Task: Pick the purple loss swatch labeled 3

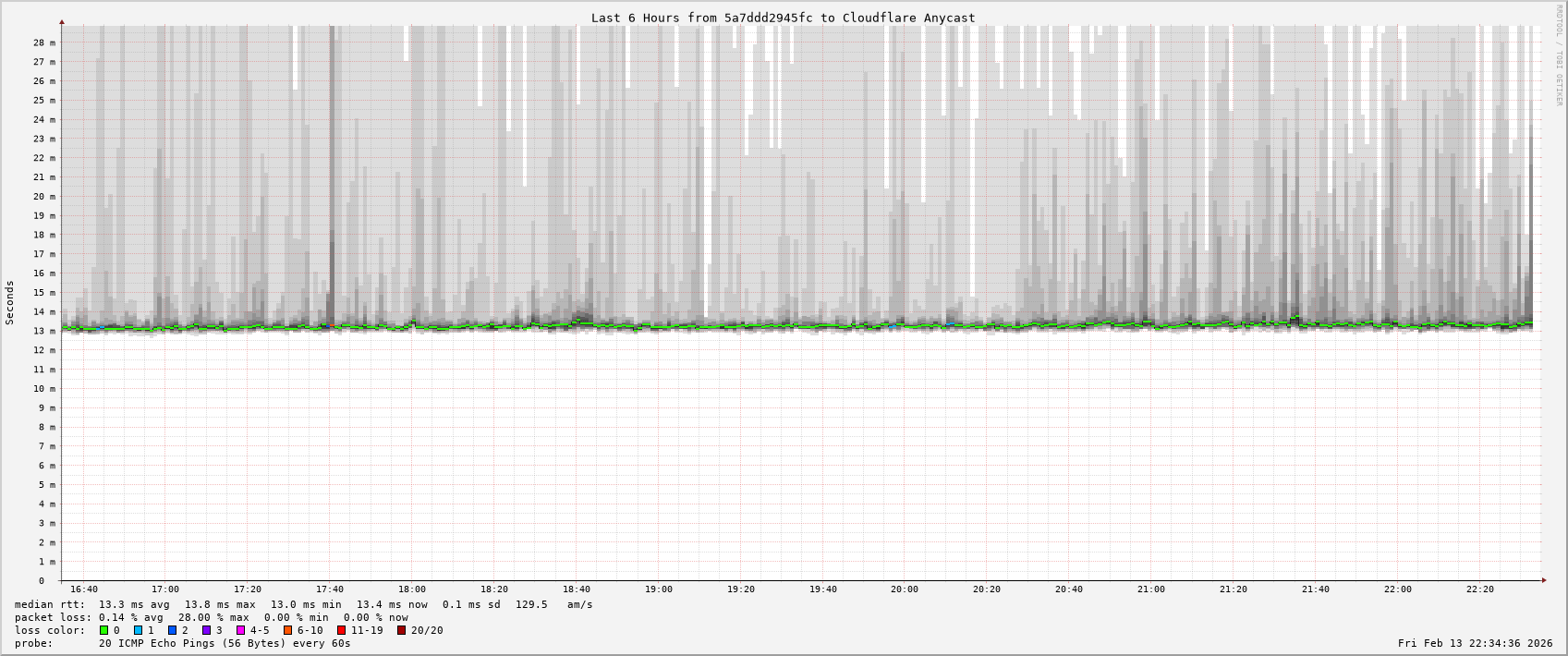Action: point(207,630)
